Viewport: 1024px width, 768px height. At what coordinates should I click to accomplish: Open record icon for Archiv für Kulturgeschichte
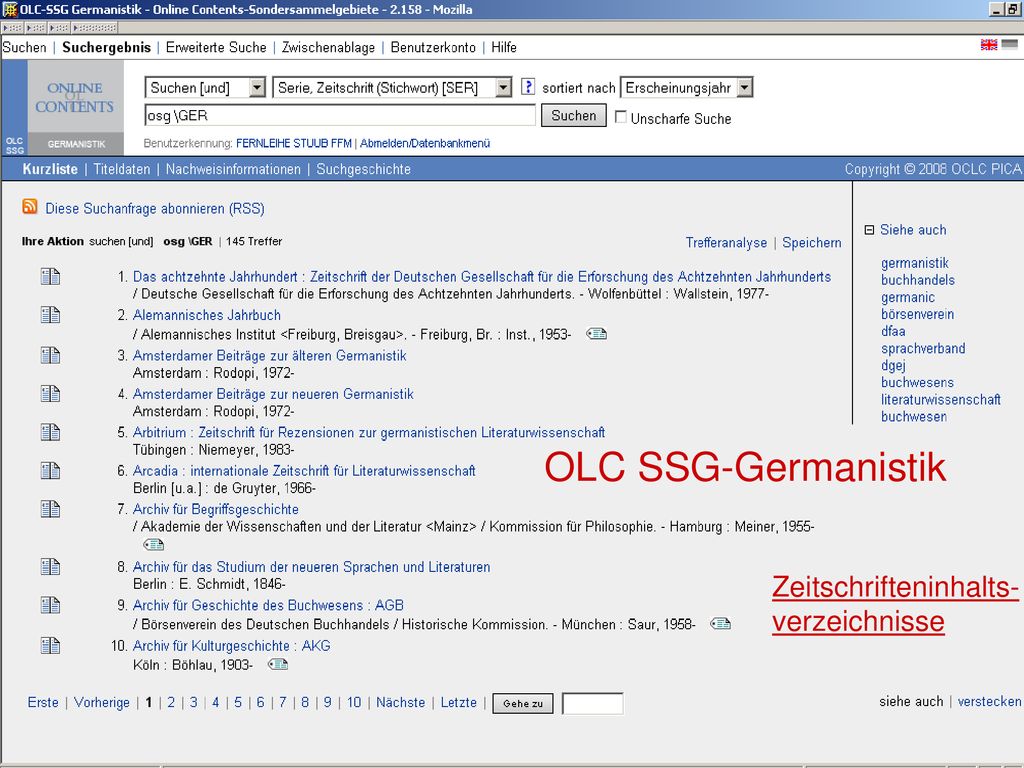point(50,646)
